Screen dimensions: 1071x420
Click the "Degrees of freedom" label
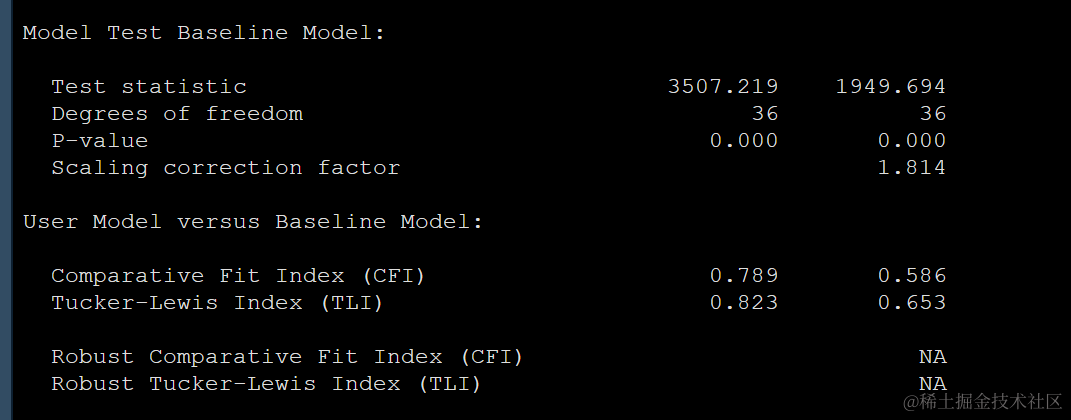[x=177, y=113]
